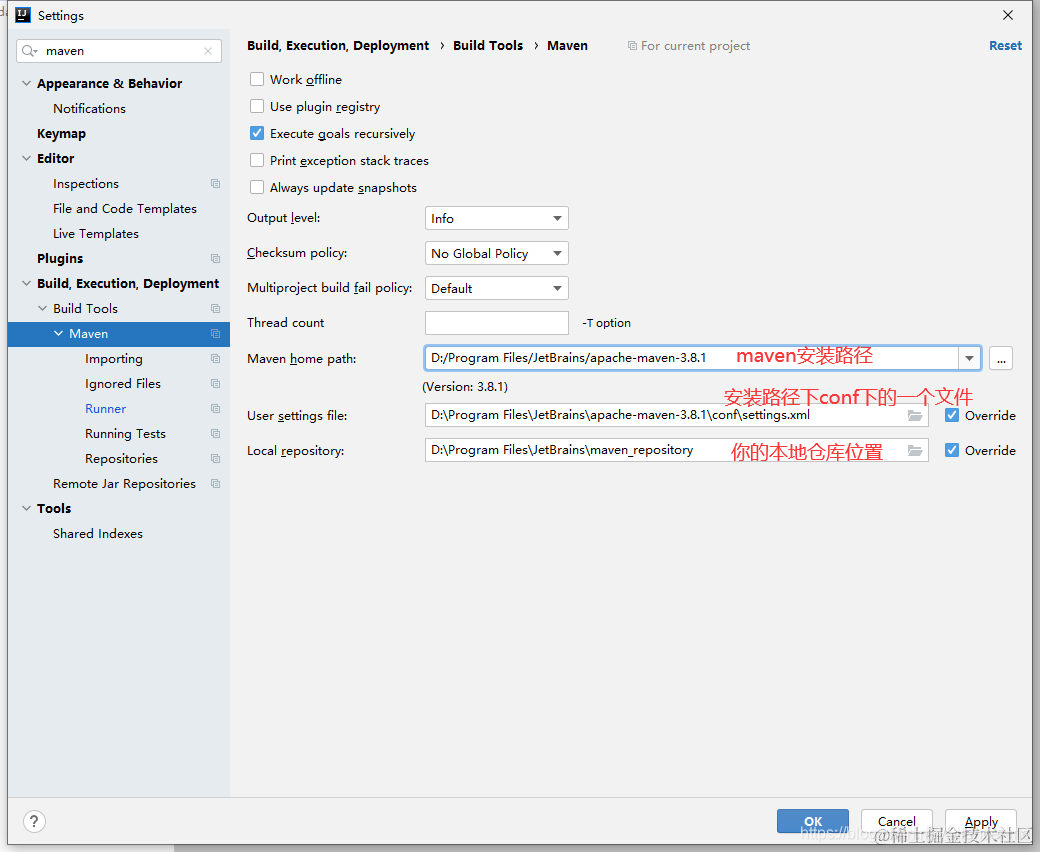Collapse the Tools section
1040x852 pixels.
(x=27, y=509)
